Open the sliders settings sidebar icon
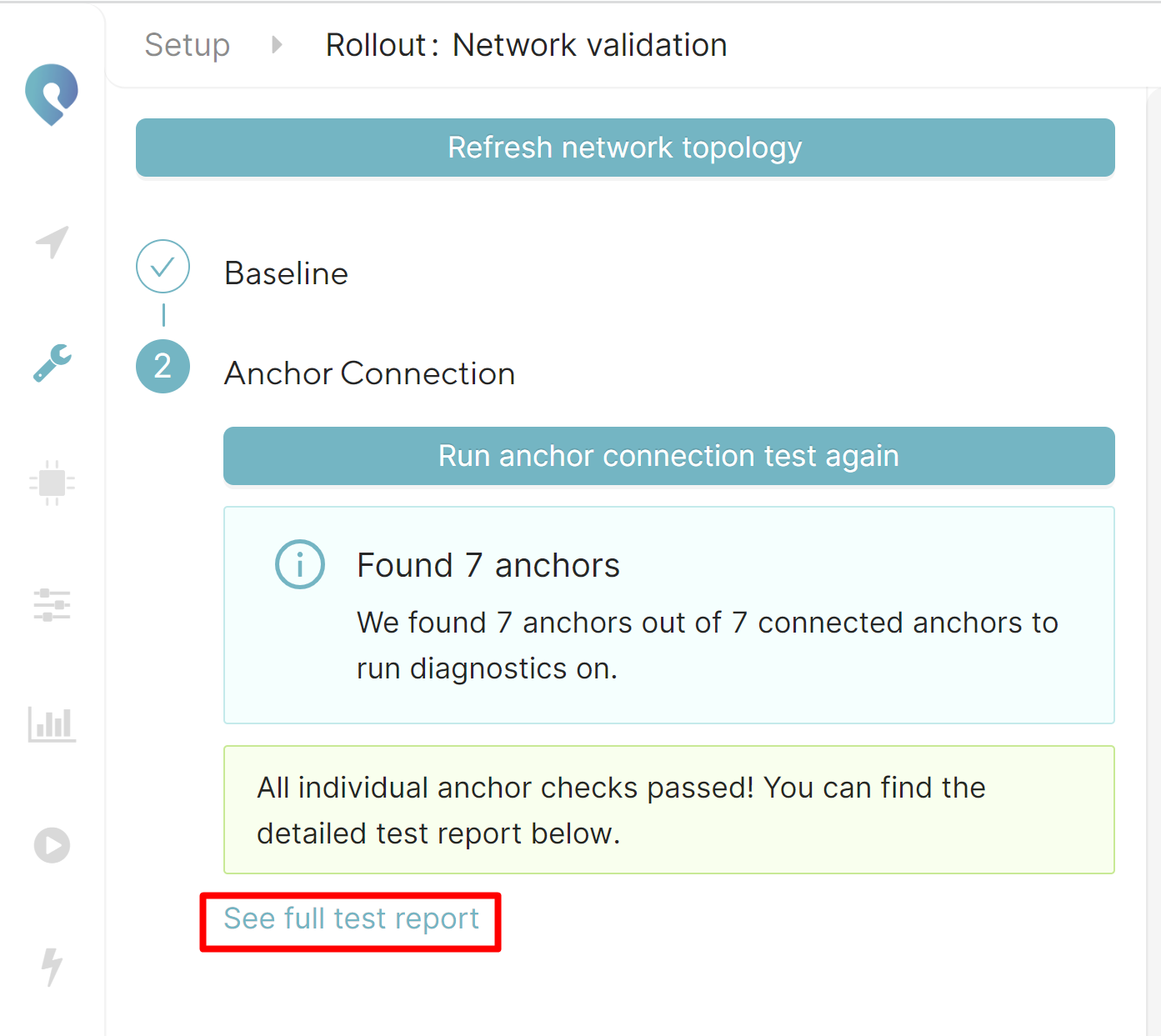The image size is (1161, 1036). coord(52,604)
